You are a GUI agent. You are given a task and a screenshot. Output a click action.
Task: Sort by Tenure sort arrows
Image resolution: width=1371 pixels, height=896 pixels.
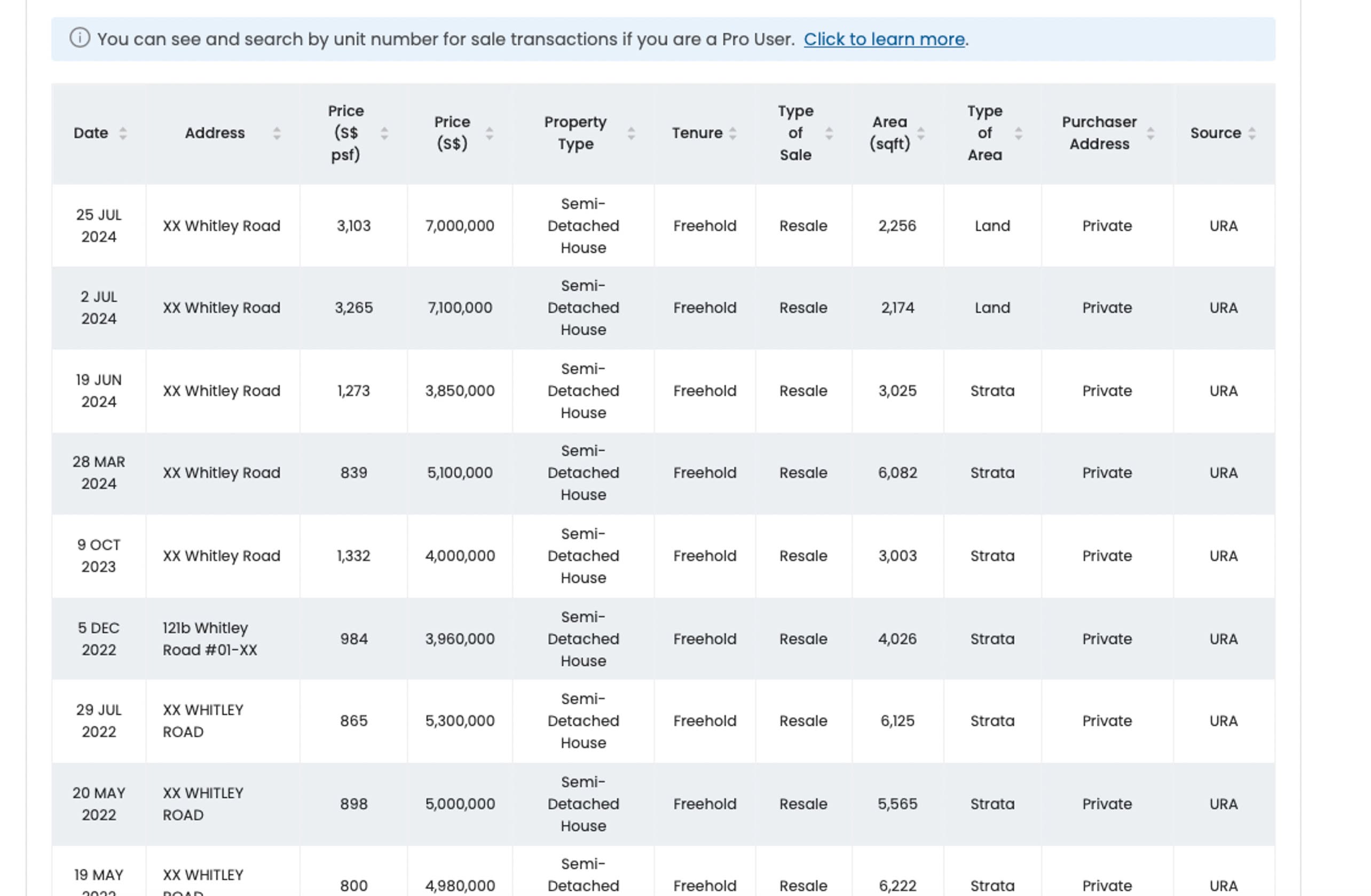coord(732,133)
